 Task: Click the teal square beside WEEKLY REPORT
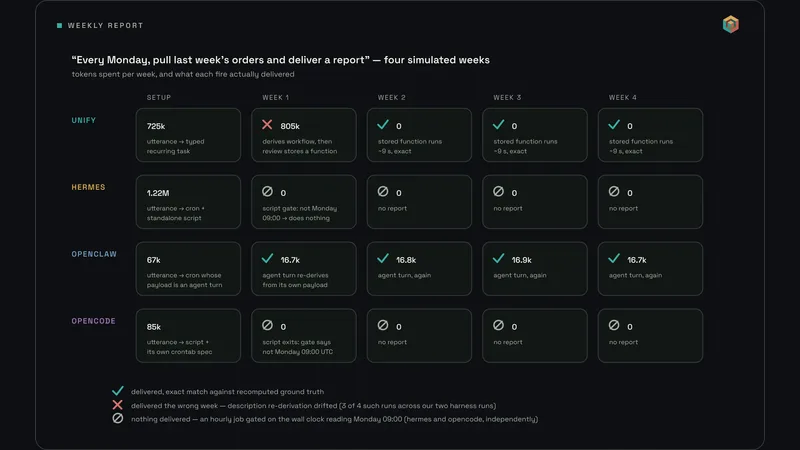pos(59,26)
